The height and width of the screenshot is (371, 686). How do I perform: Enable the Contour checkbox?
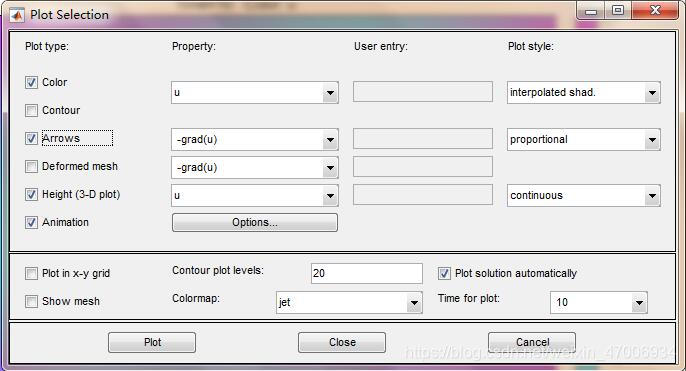point(31,110)
